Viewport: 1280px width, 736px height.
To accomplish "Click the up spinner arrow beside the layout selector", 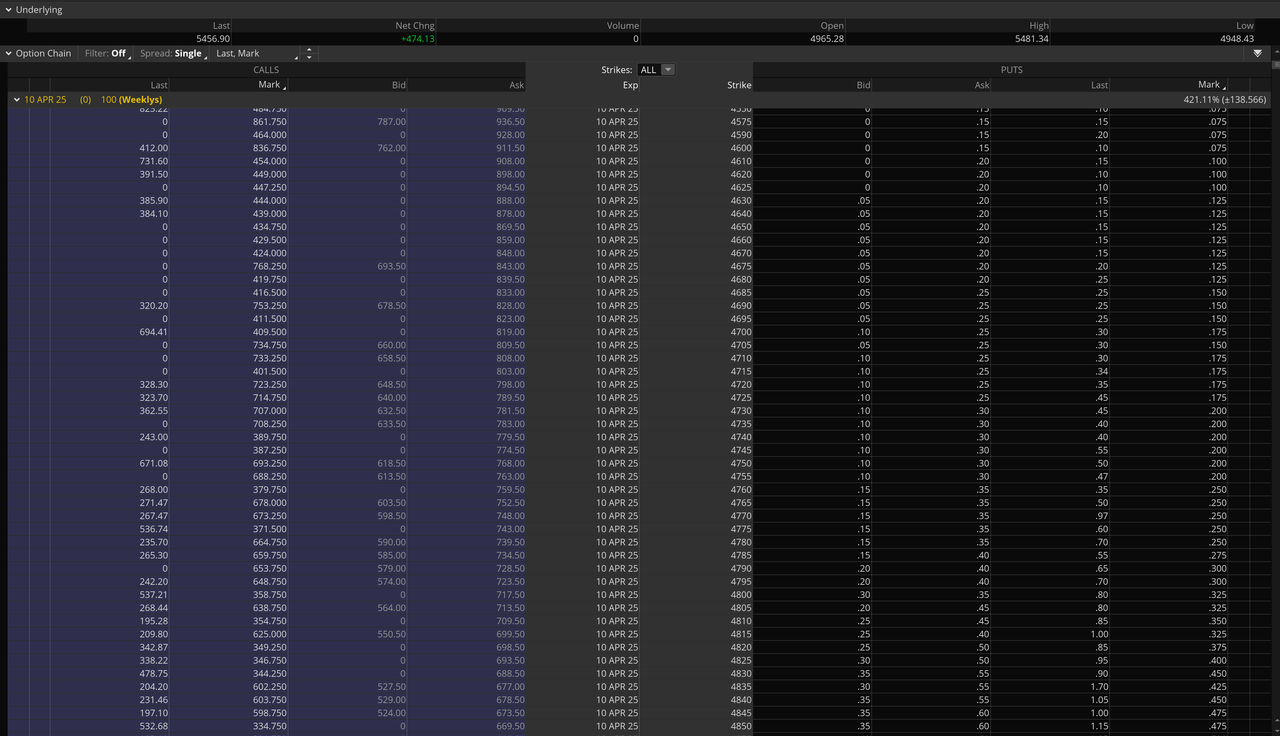I will (x=308, y=49).
